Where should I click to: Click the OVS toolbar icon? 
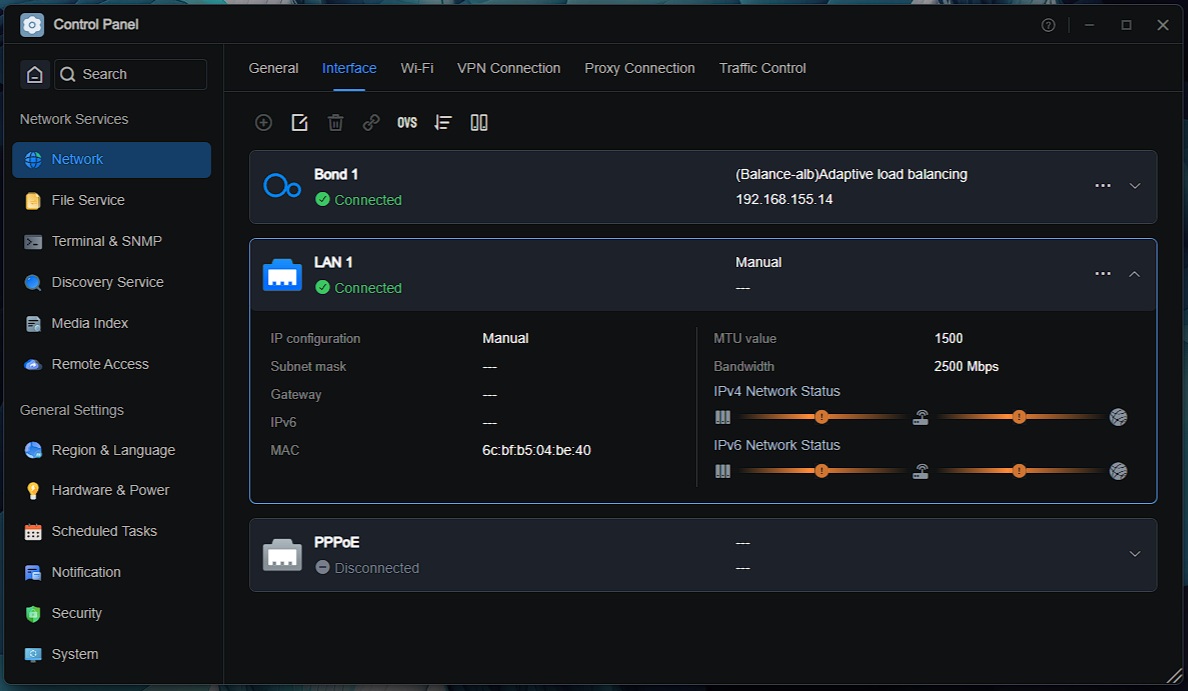tap(407, 122)
